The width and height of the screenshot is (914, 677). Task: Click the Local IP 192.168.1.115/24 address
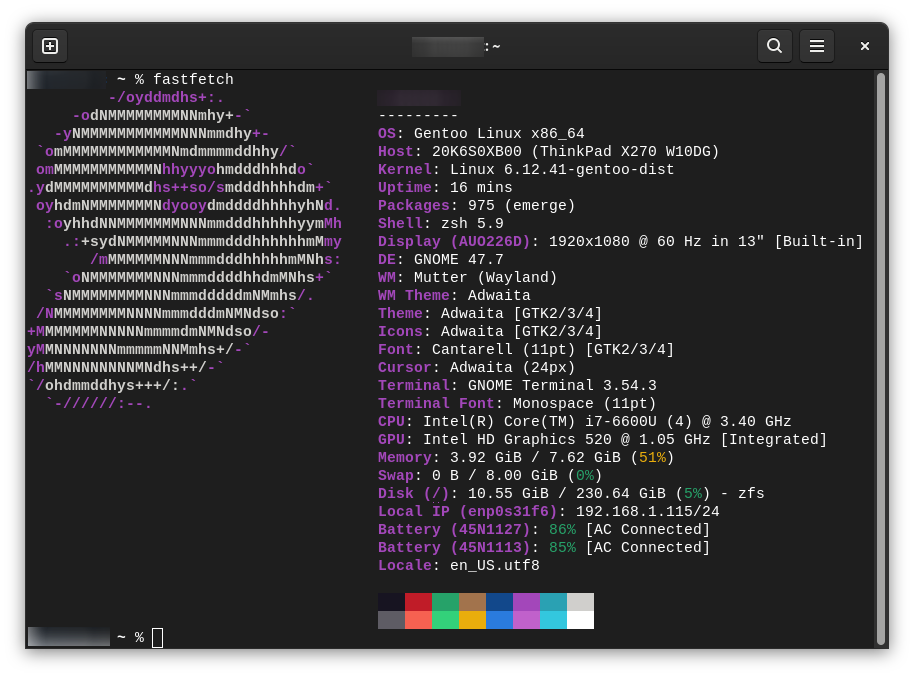click(648, 512)
